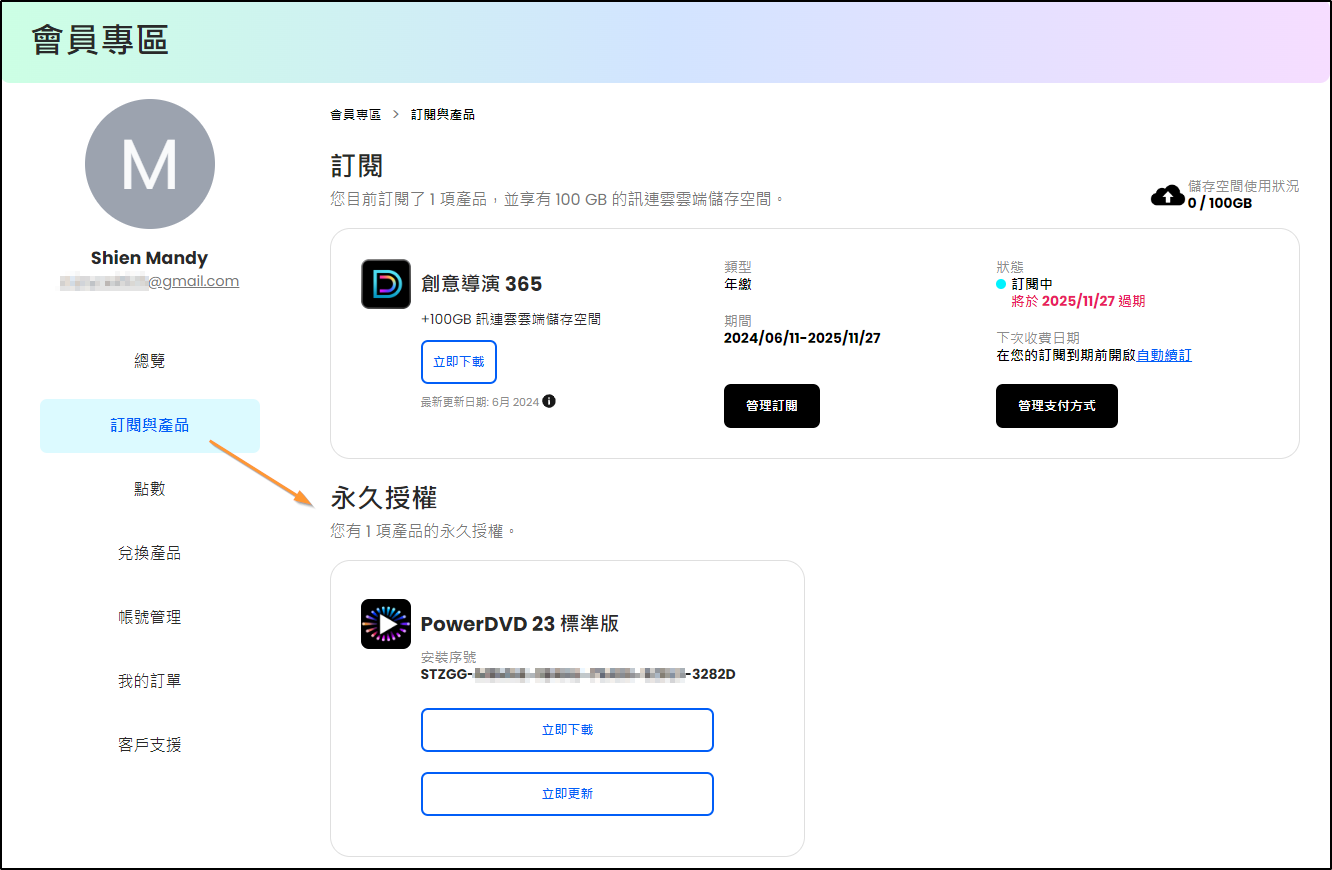1332x870 pixels.
Task: Go to 點數 sidebar item
Action: [150, 489]
